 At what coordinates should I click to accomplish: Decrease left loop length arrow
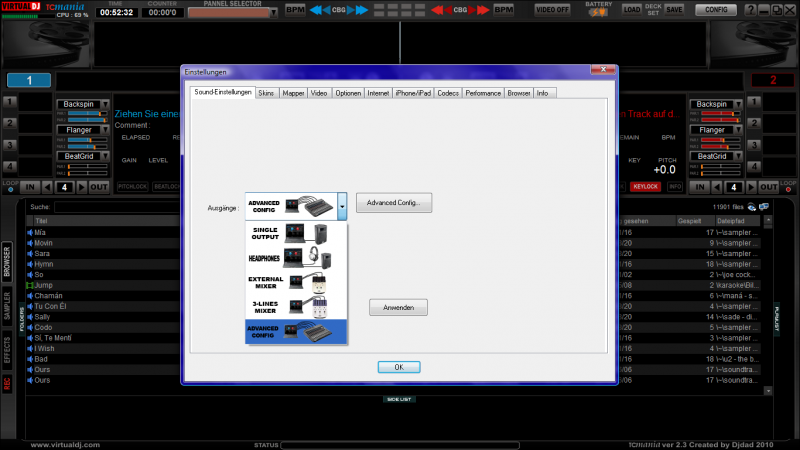47,187
